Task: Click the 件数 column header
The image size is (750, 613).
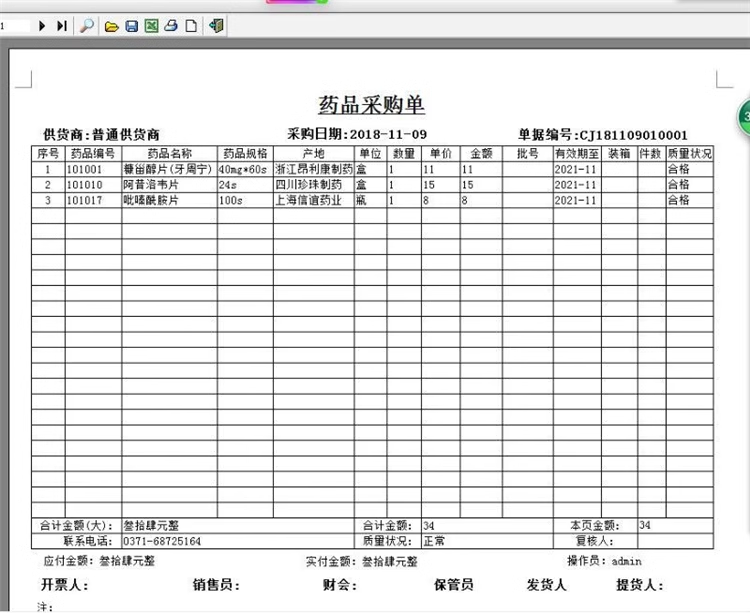Action: point(651,153)
